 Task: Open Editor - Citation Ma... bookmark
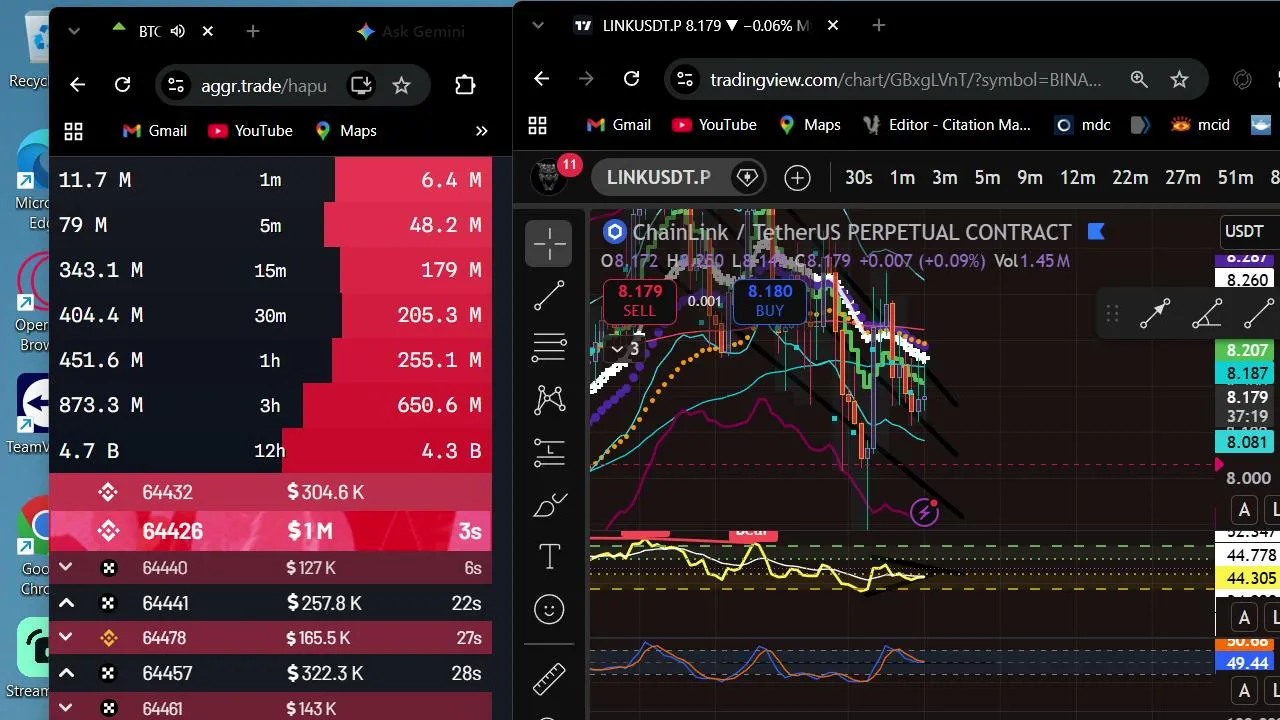(946, 125)
